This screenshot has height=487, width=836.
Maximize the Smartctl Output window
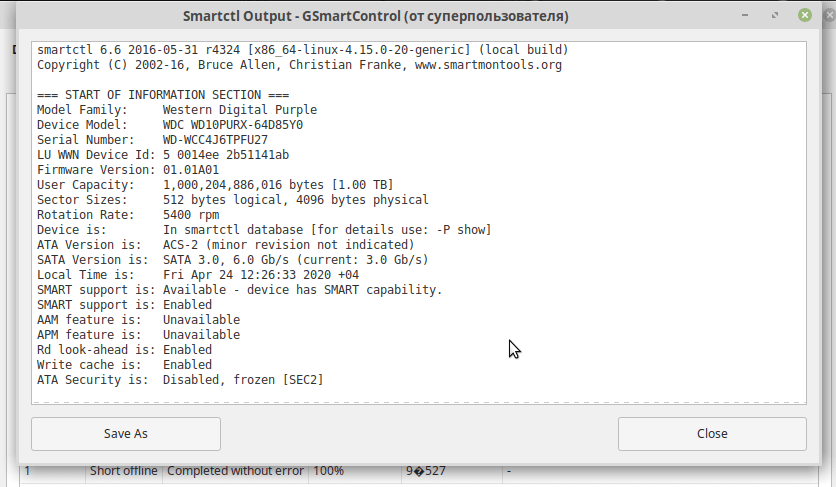click(x=775, y=15)
